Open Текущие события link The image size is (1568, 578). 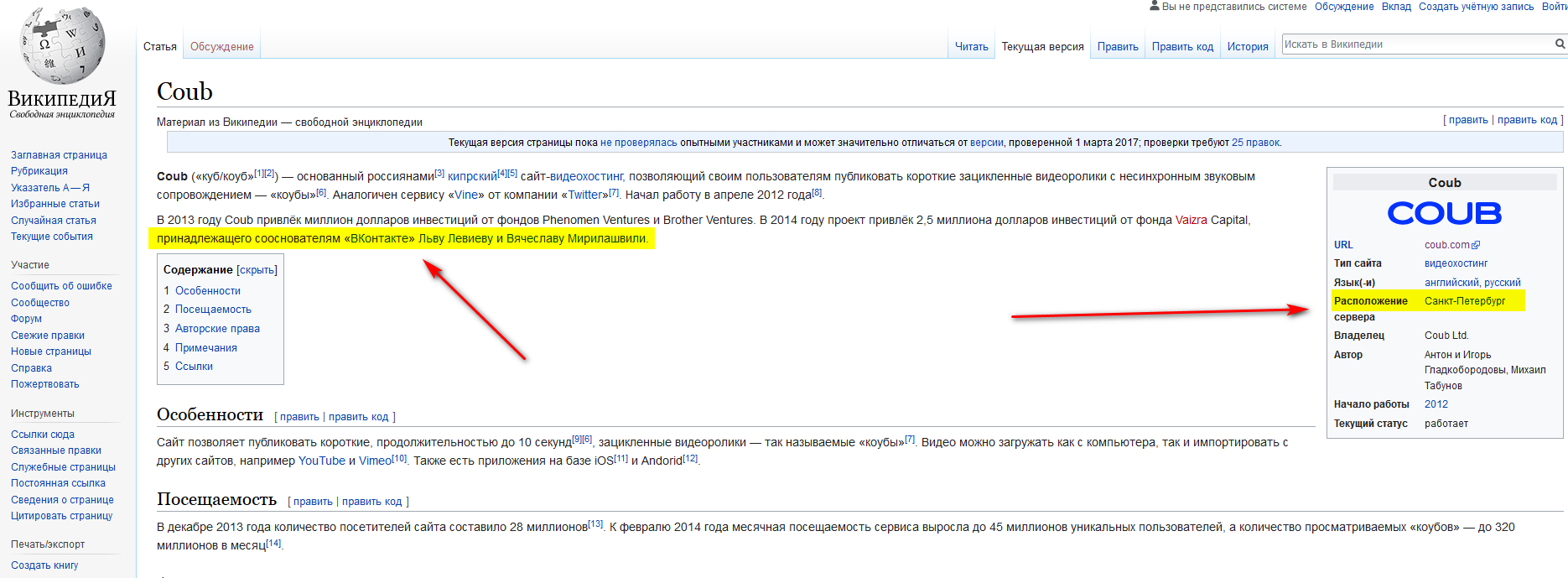tap(52, 237)
